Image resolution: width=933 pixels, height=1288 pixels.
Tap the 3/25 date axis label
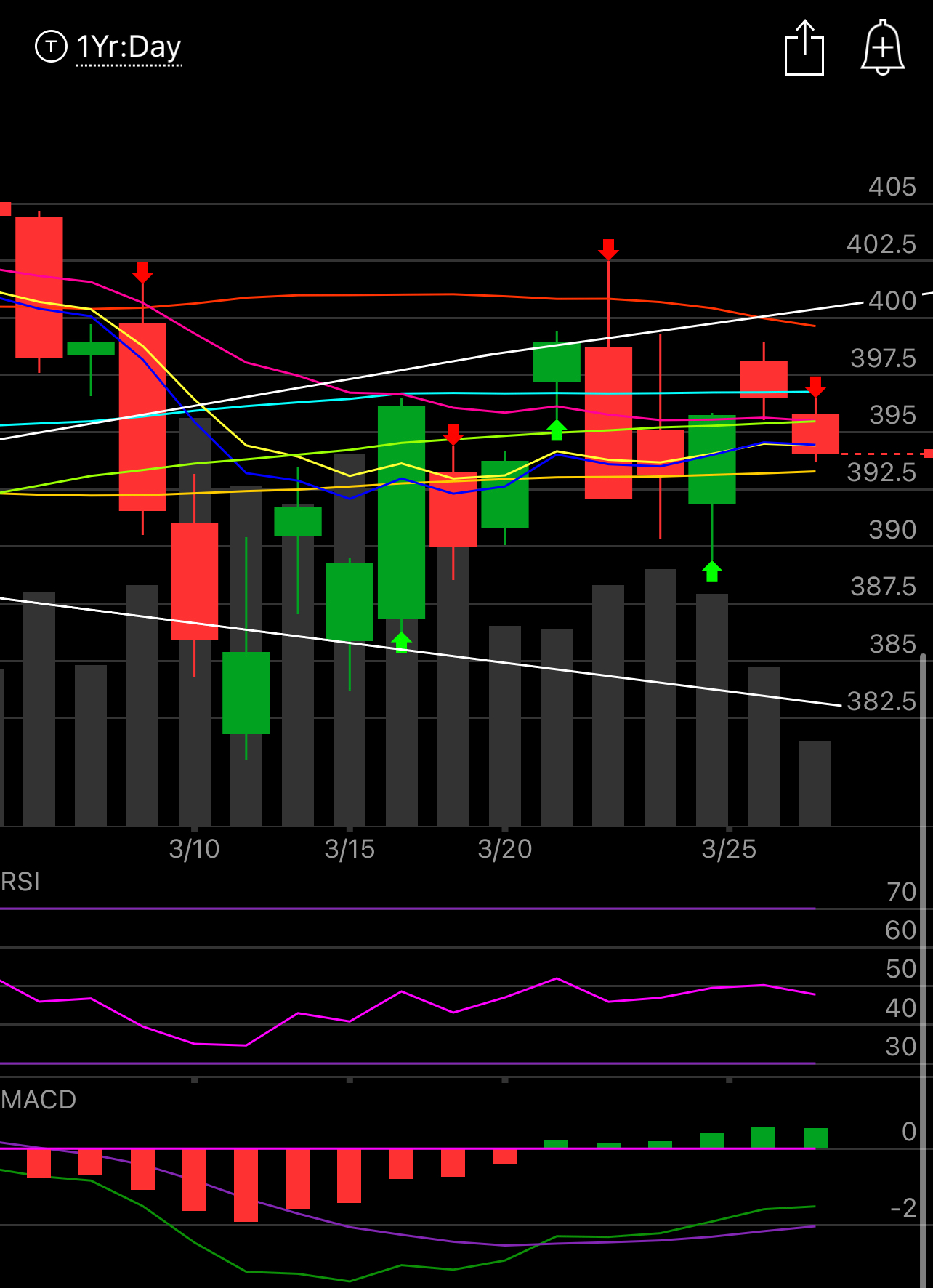[x=729, y=848]
